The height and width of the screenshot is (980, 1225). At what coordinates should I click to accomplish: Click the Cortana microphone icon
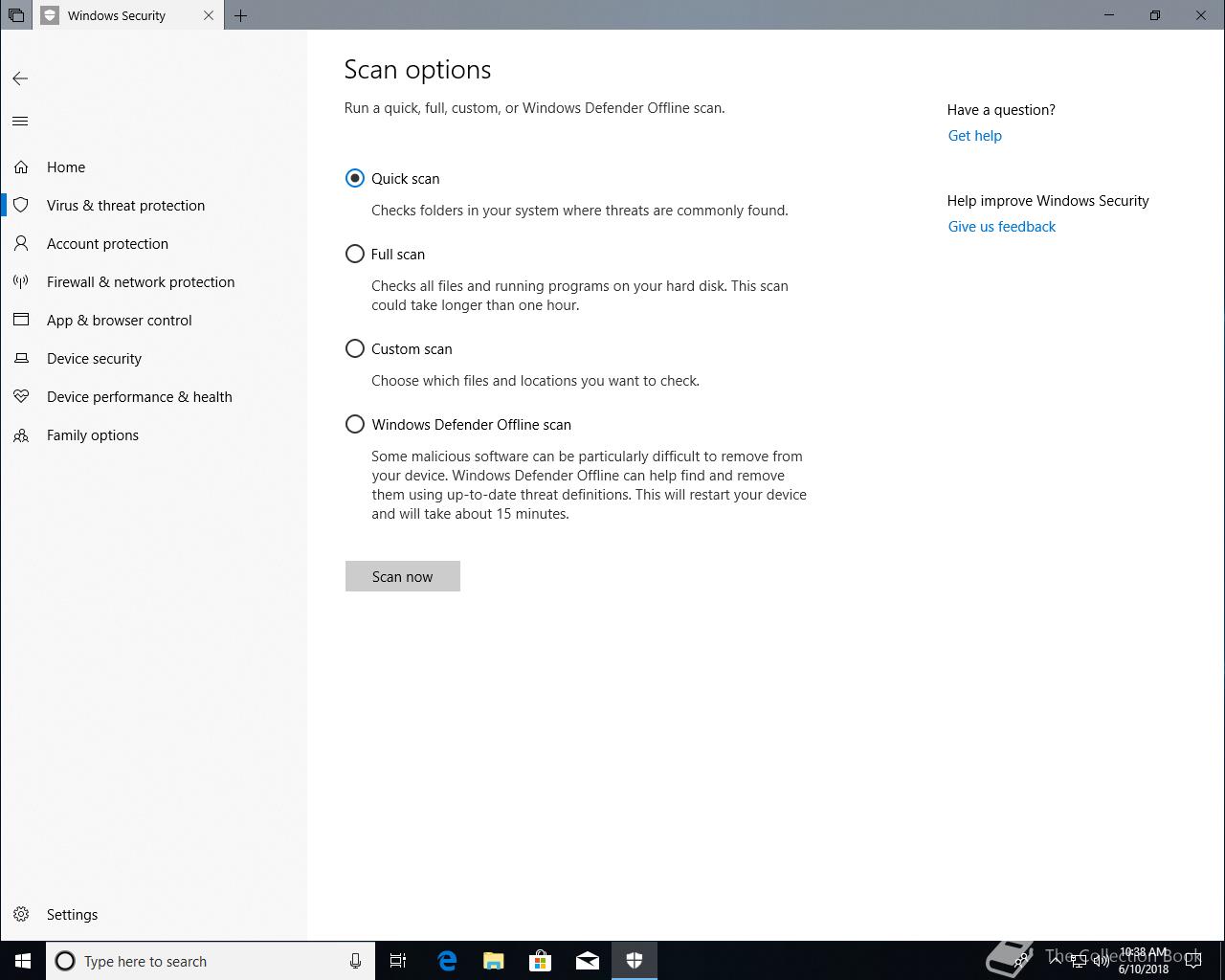355,961
